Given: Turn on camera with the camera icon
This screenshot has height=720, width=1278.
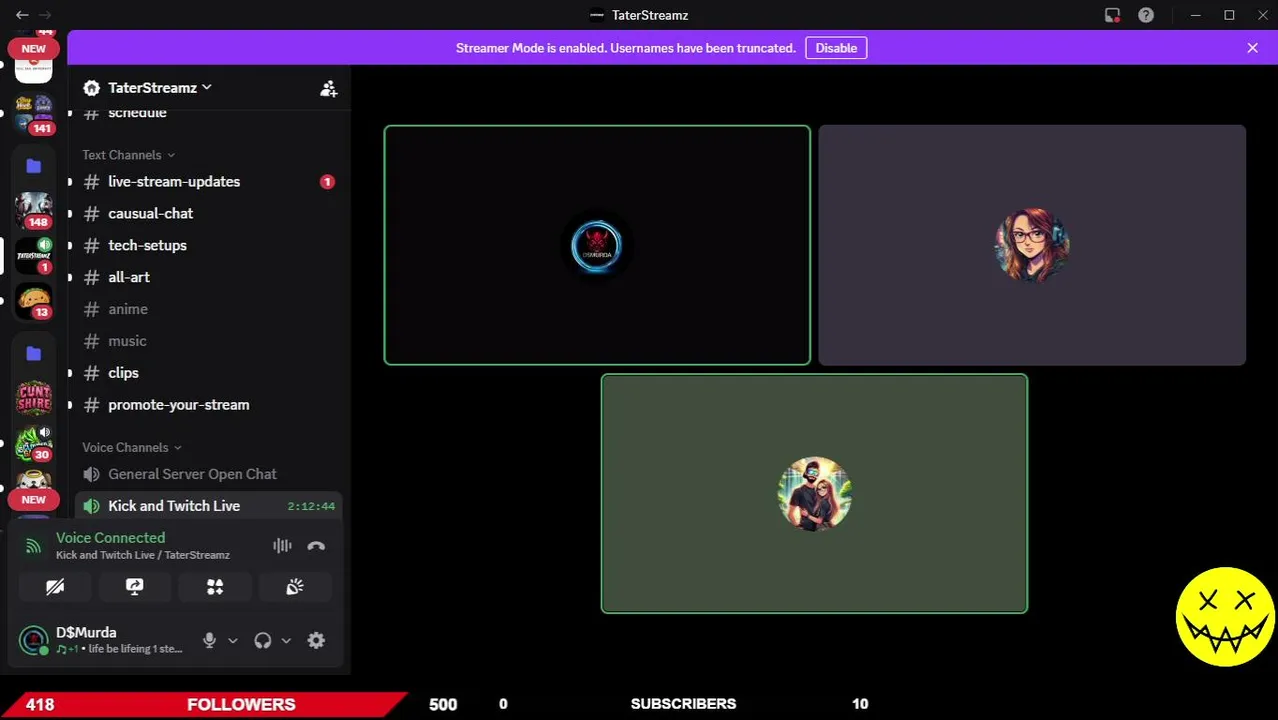Looking at the screenshot, I should click(55, 587).
